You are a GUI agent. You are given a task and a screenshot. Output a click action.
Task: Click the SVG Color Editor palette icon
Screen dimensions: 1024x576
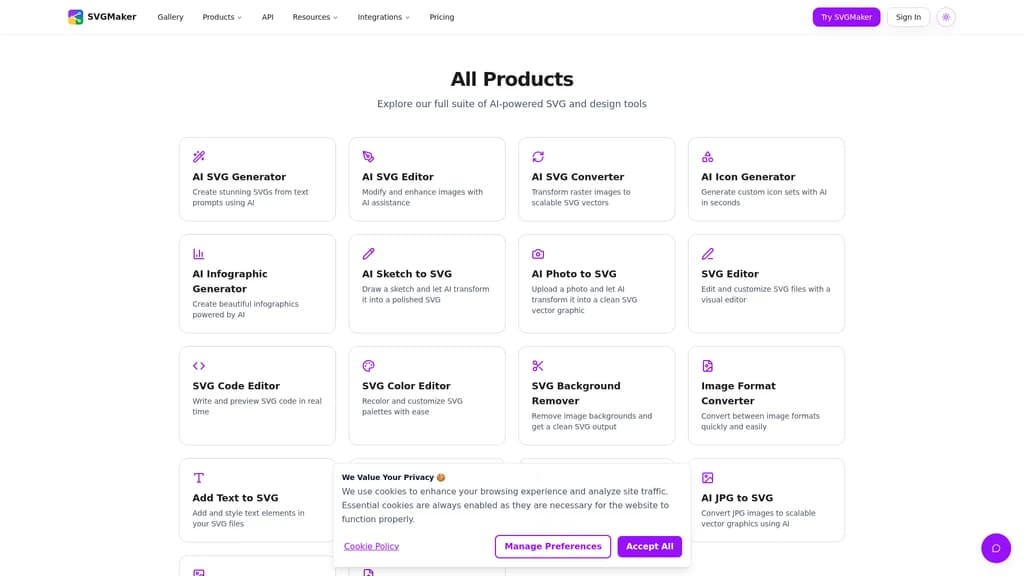point(368,366)
